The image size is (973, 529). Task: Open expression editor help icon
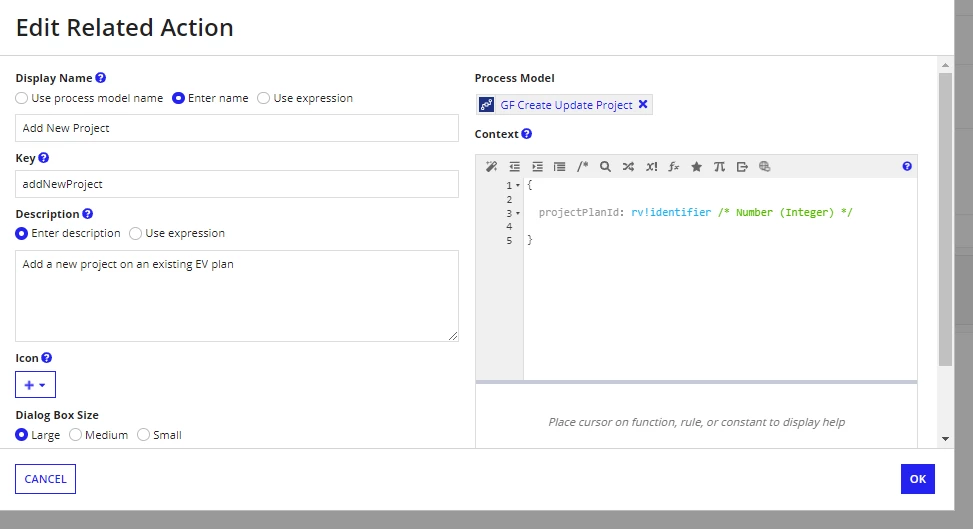(907, 166)
